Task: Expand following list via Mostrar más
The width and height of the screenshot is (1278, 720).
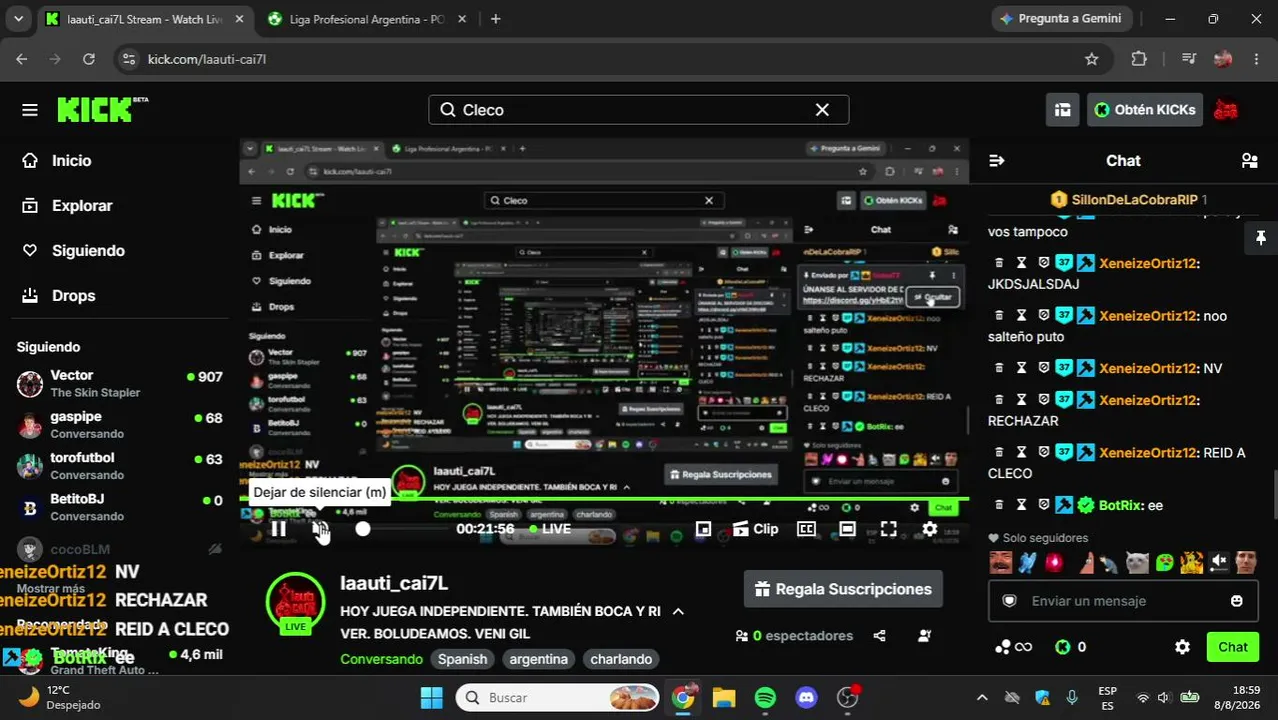Action: tap(51, 589)
